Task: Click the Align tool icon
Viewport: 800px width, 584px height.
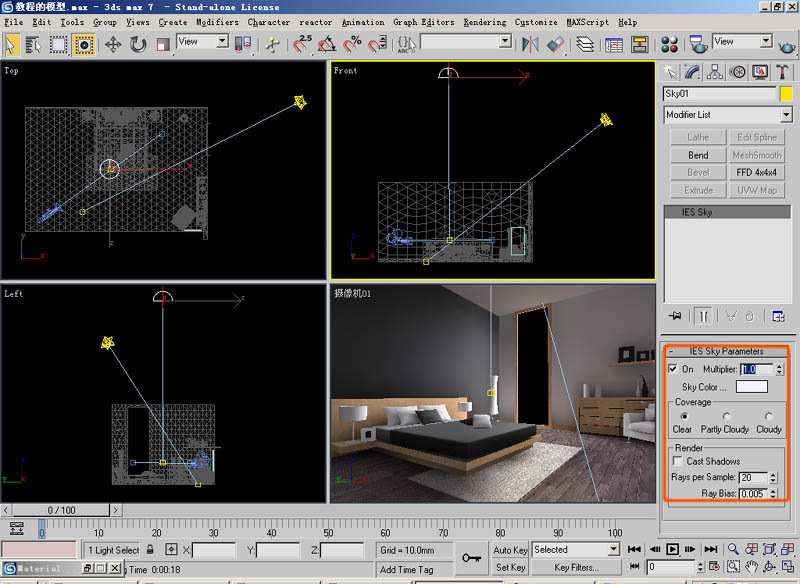Action: [x=555, y=44]
